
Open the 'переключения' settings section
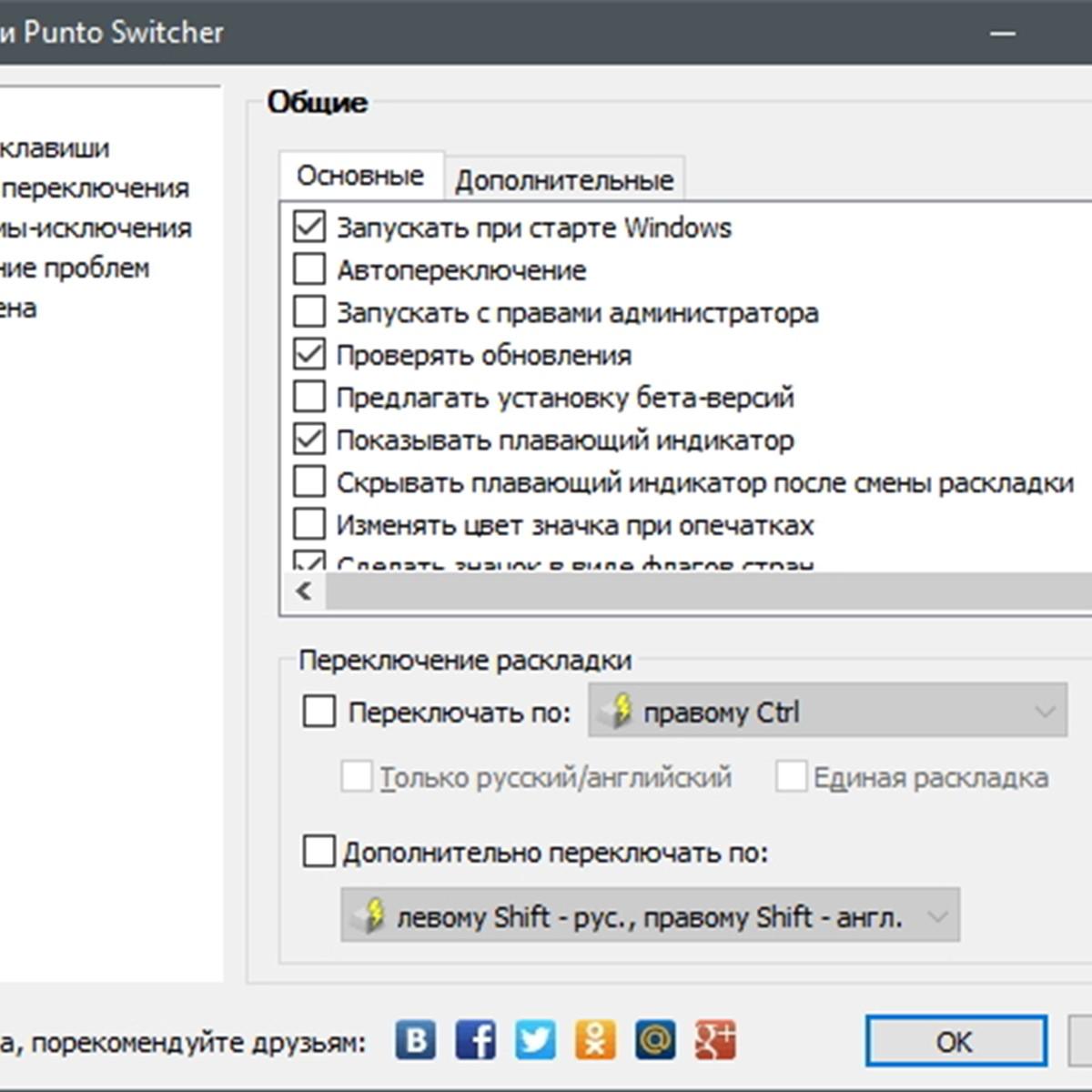click(95, 187)
